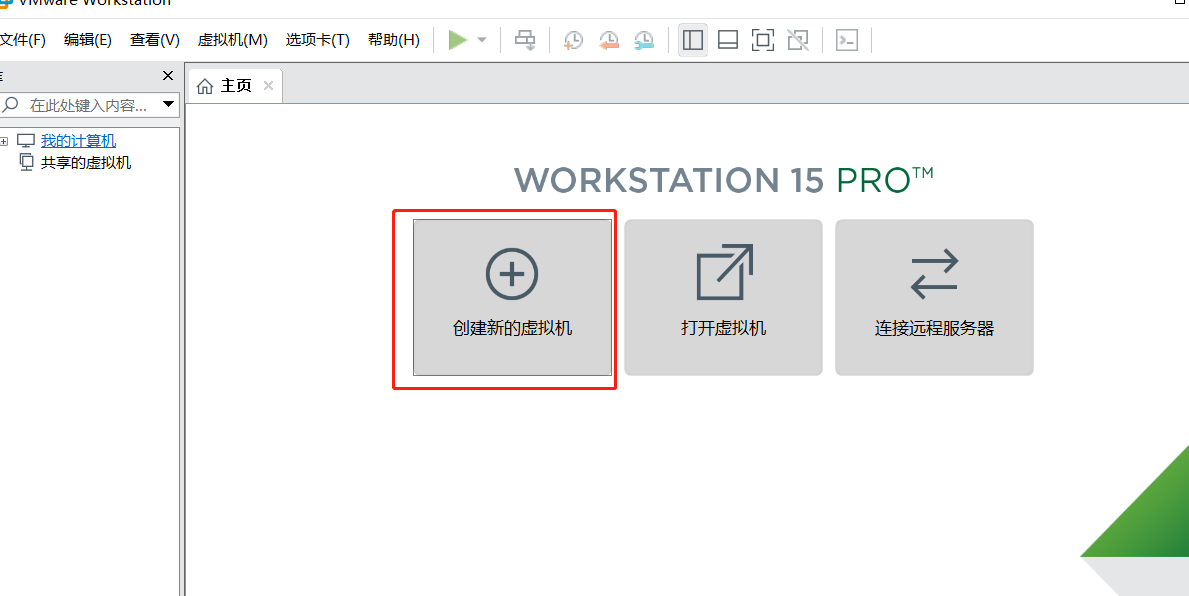Screen dimensions: 1189x596
Task: Click the green power on play button
Action: coord(457,39)
